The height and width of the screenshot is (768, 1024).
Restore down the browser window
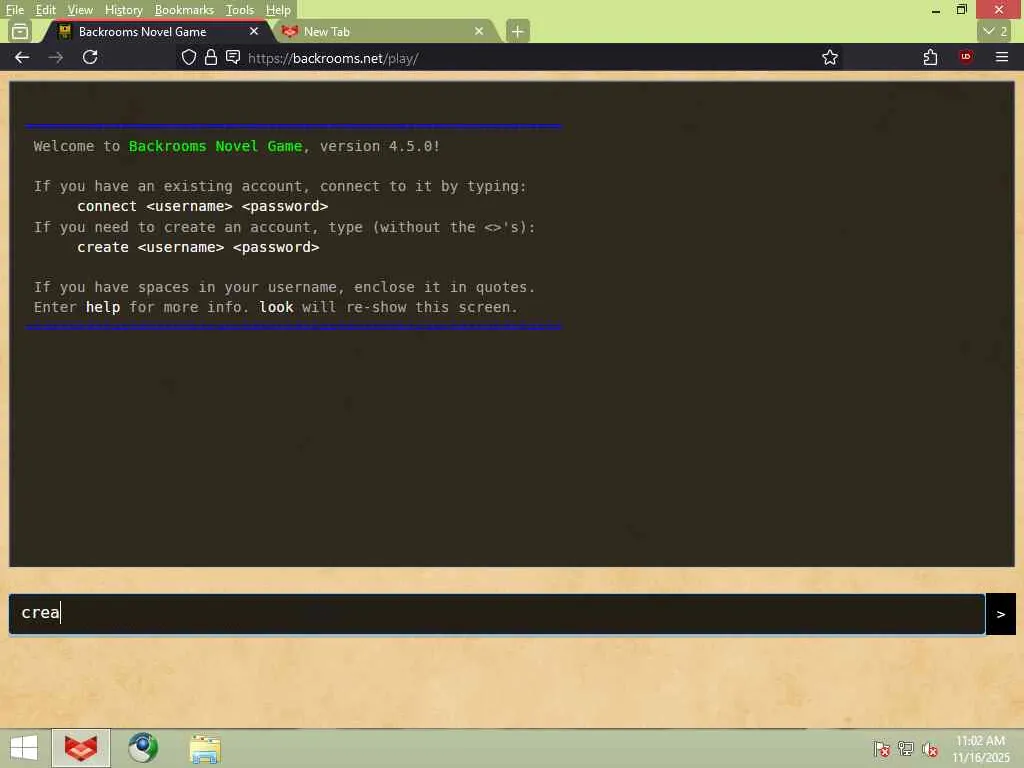961,10
